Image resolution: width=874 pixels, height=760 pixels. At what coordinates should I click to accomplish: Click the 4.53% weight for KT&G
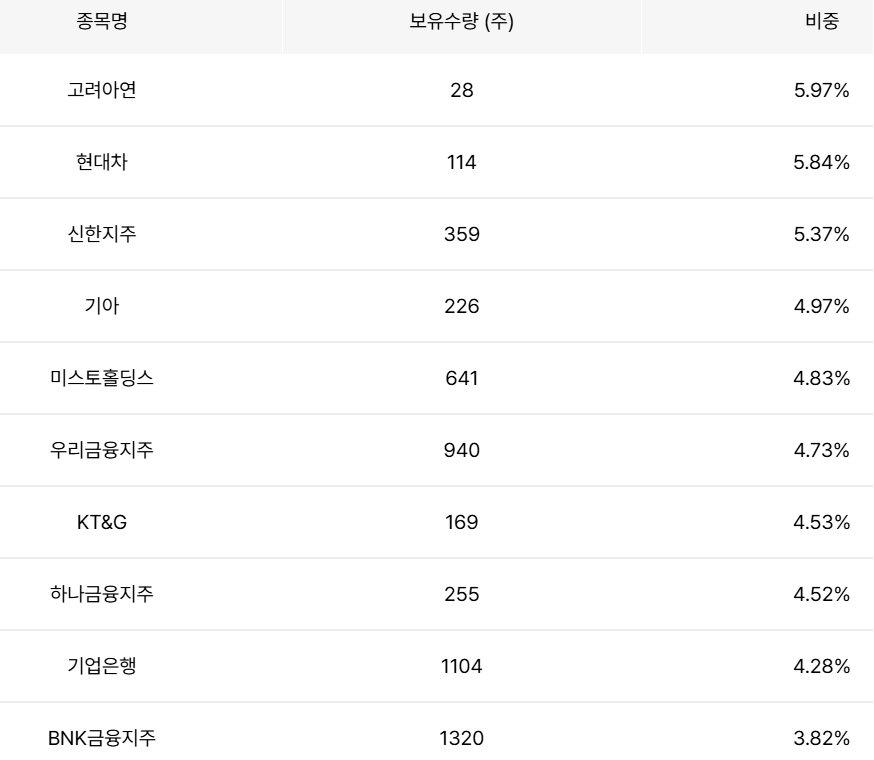822,522
